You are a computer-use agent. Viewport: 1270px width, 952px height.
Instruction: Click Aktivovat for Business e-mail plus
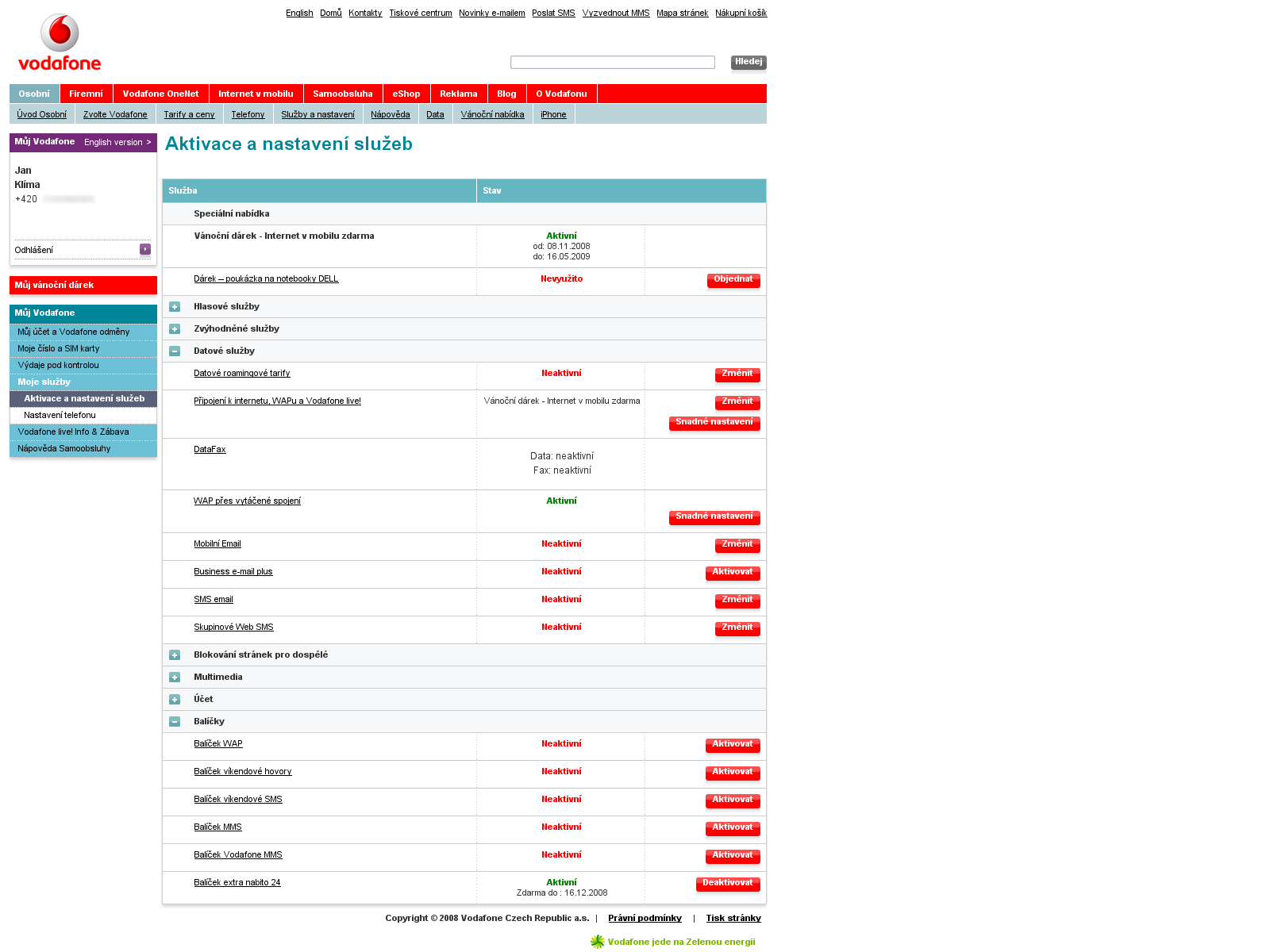coord(733,573)
